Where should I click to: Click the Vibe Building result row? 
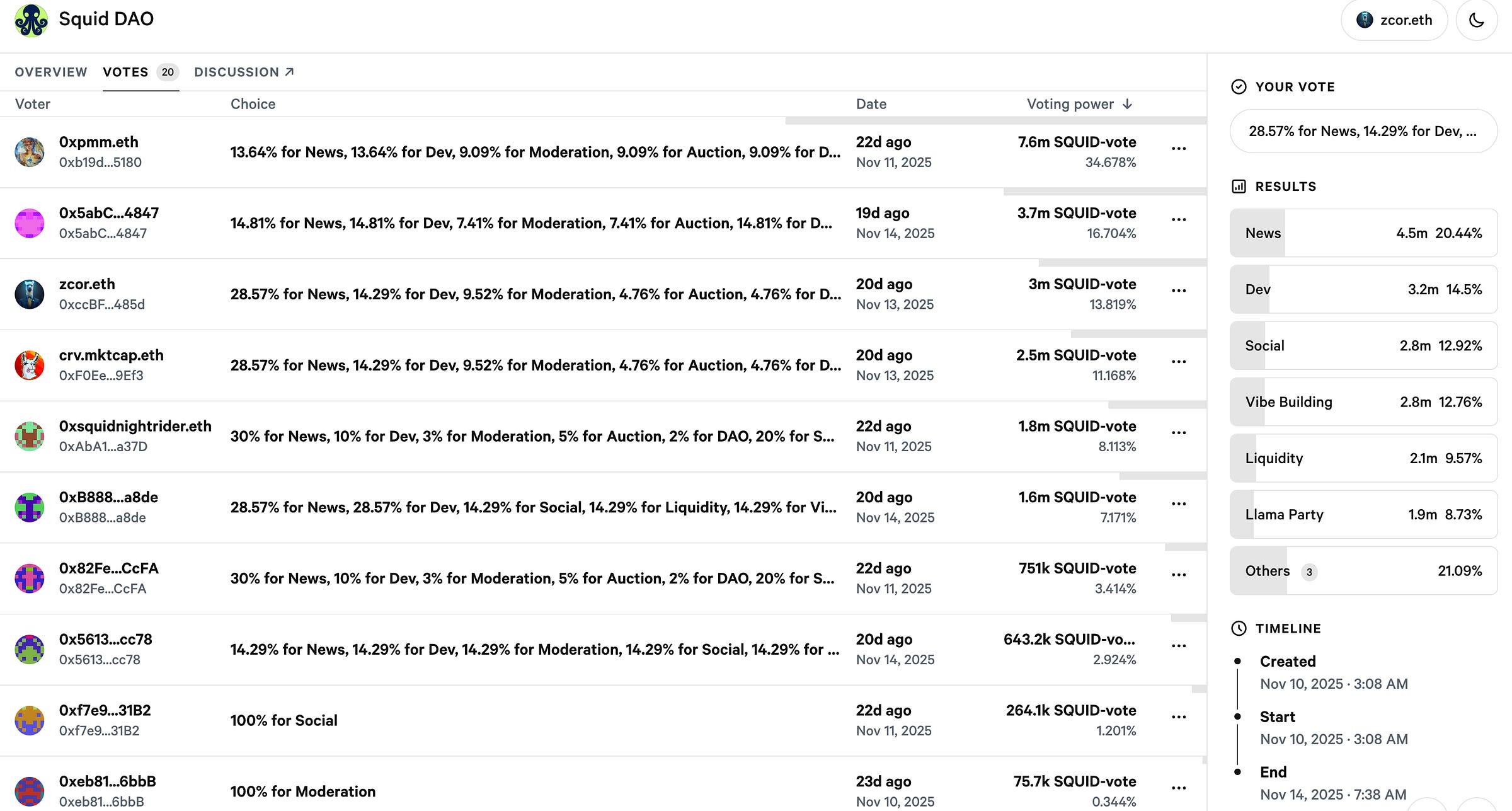1363,402
